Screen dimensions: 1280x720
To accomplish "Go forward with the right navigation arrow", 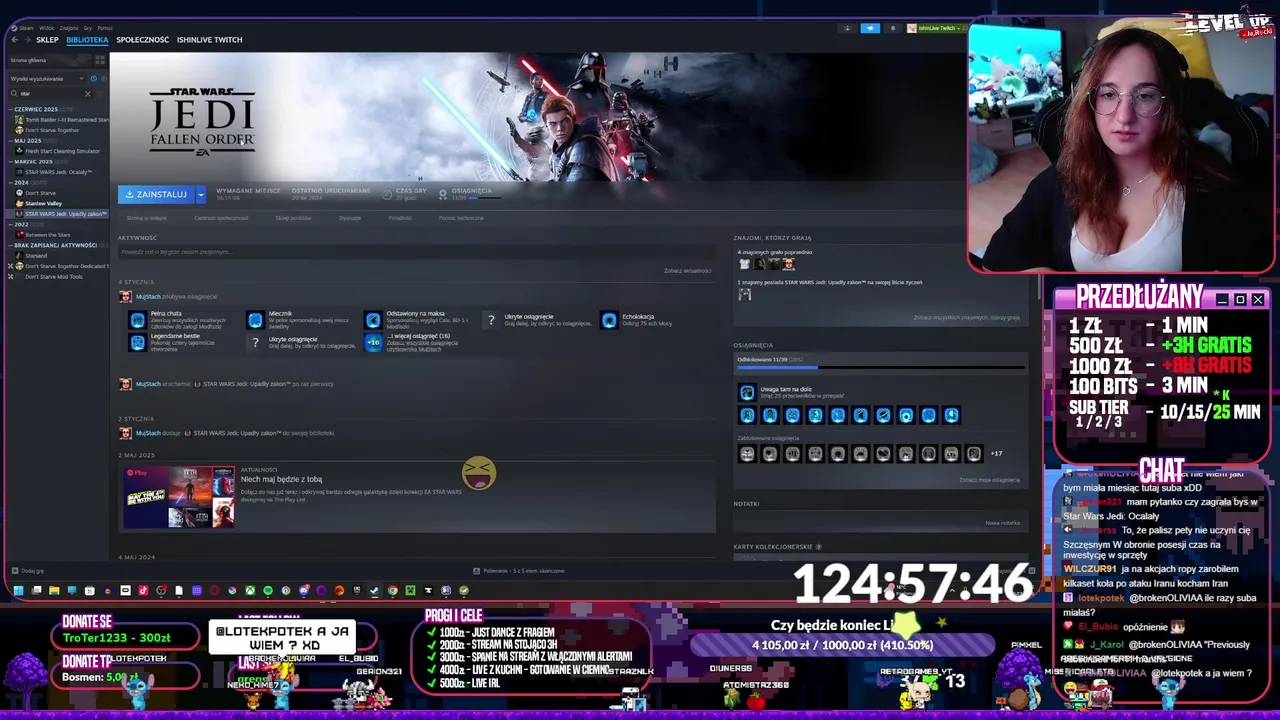I will pos(27,40).
